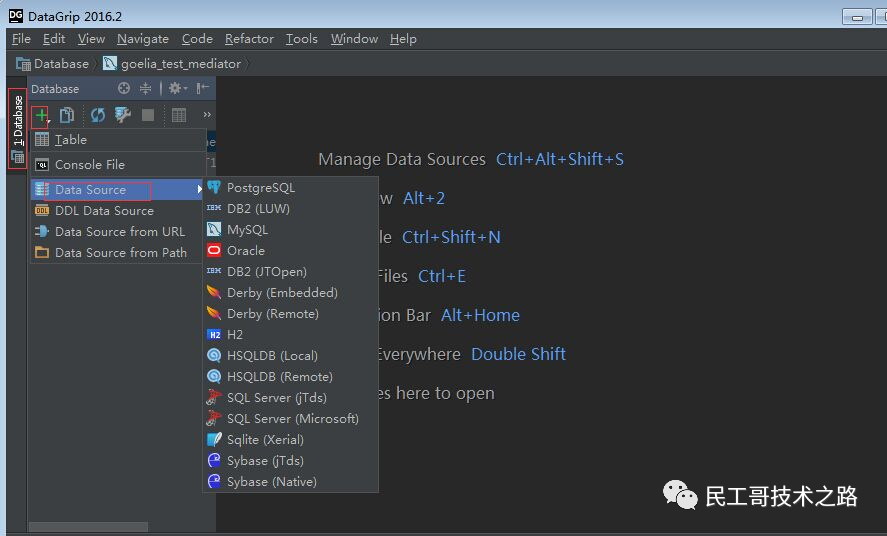Click the Database panel horizontal scrollbar
The height and width of the screenshot is (536, 887).
click(x=89, y=527)
